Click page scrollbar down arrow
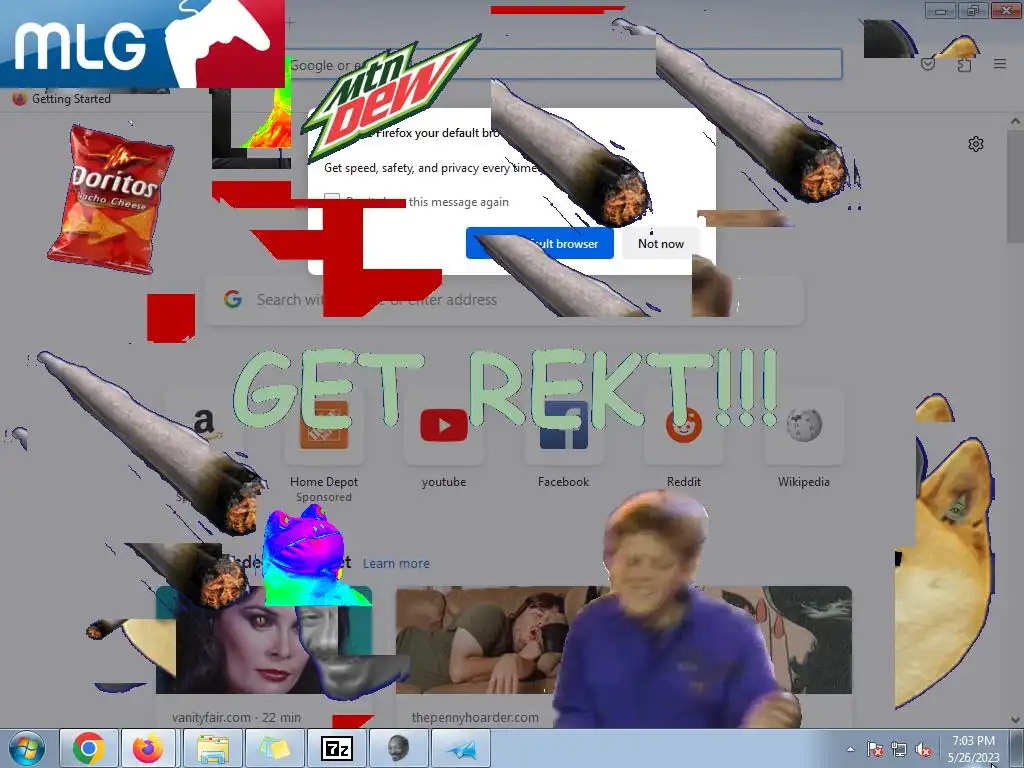The width and height of the screenshot is (1024, 768). (x=1015, y=720)
